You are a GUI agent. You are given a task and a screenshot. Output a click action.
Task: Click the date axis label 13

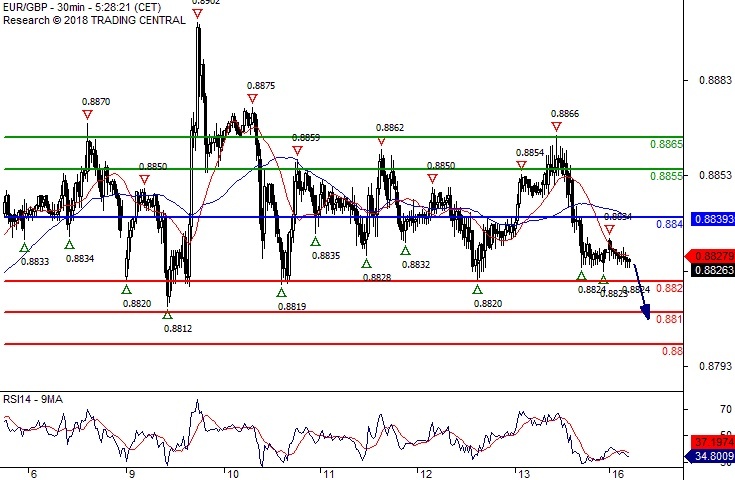tap(524, 474)
